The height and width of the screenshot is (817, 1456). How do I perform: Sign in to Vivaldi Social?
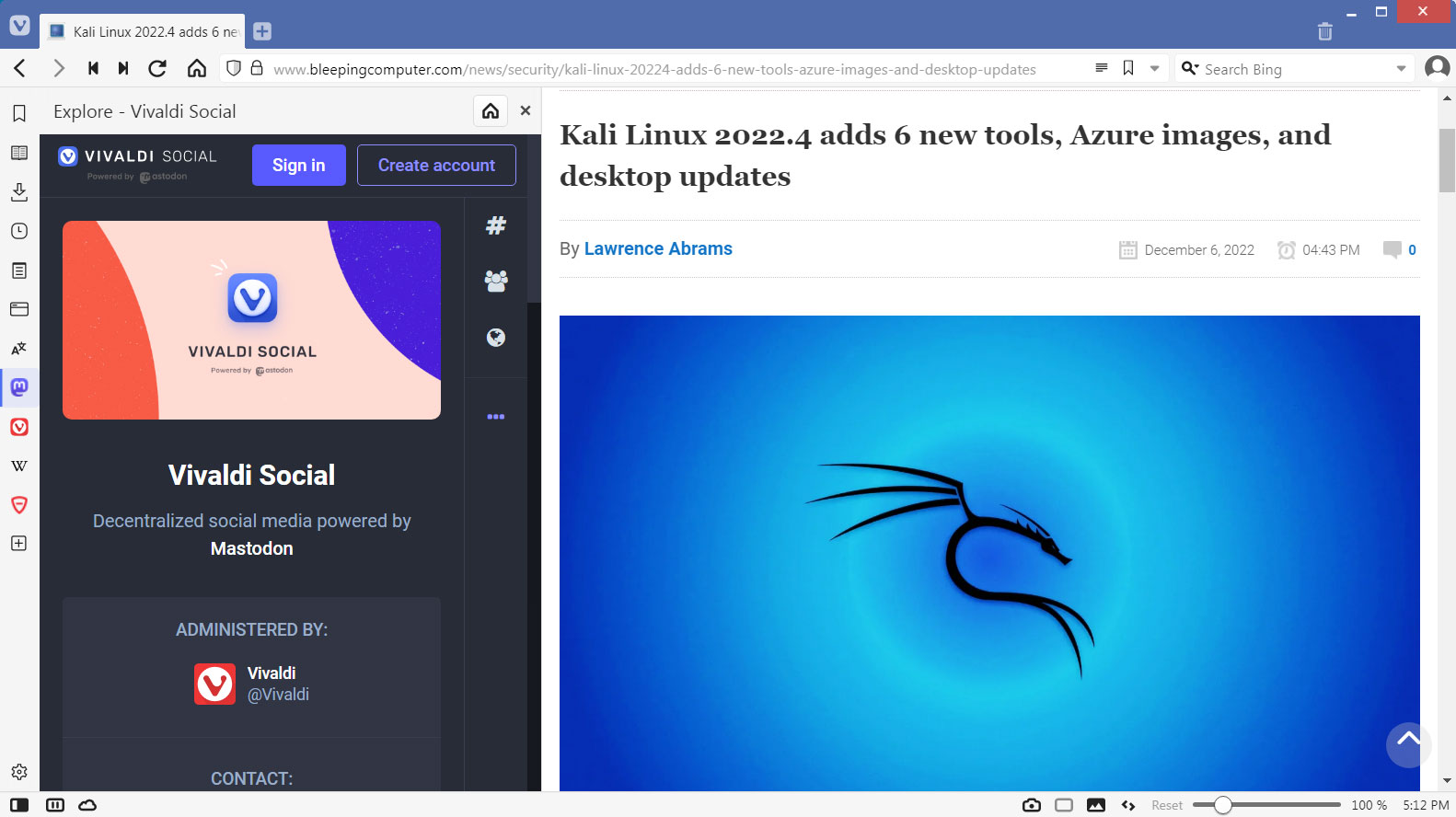[299, 166]
